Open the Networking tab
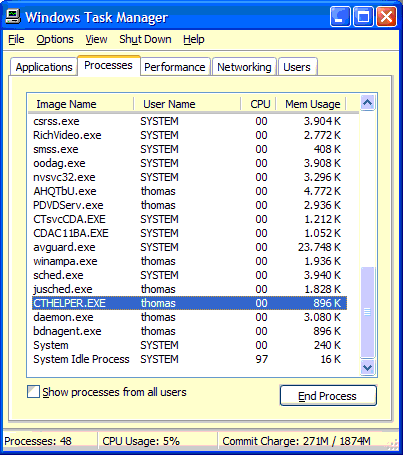Image resolution: width=405 pixels, height=456 pixels. tap(244, 67)
